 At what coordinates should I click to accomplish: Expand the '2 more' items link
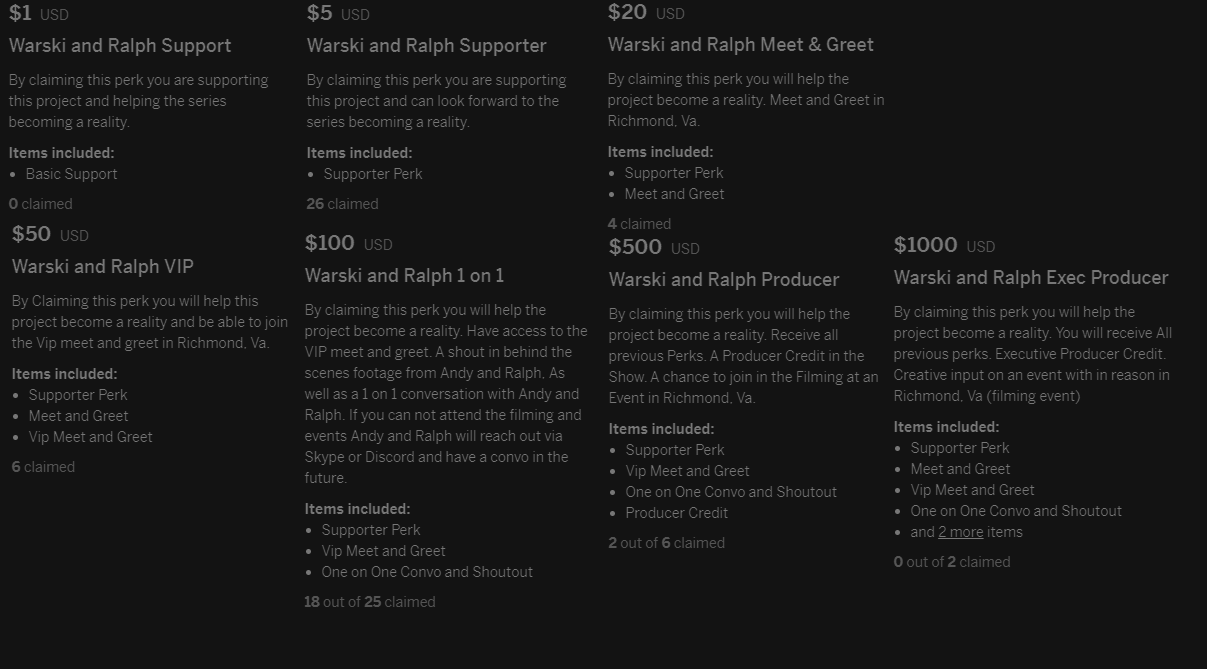[x=960, y=532]
